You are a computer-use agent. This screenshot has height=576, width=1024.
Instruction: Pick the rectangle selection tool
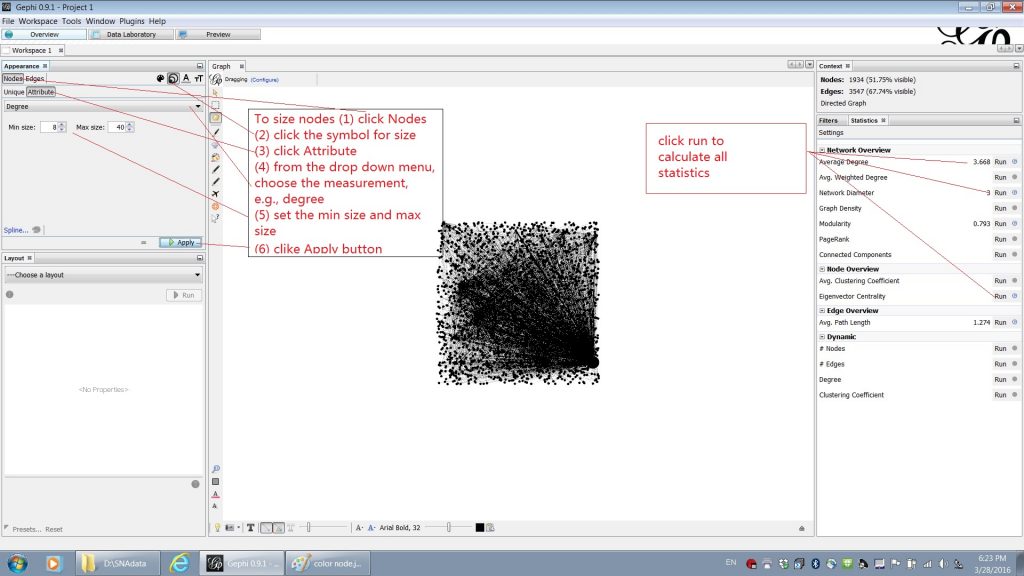click(x=216, y=105)
